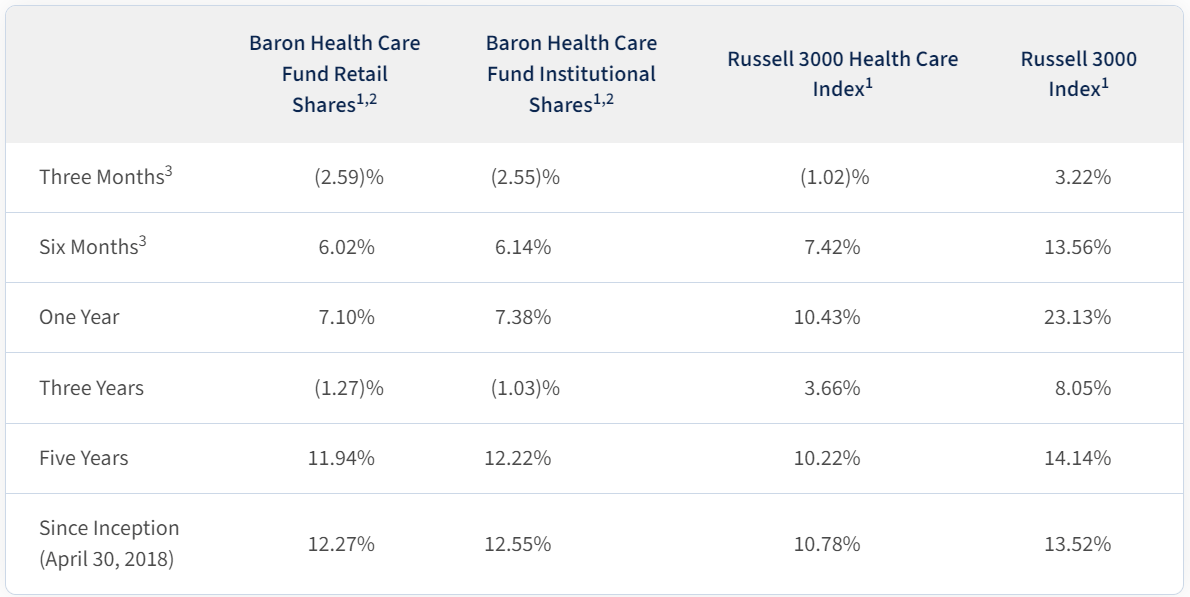1190x597 pixels.
Task: Click the 12.55% since-inception Institutional value
Action: point(517,544)
